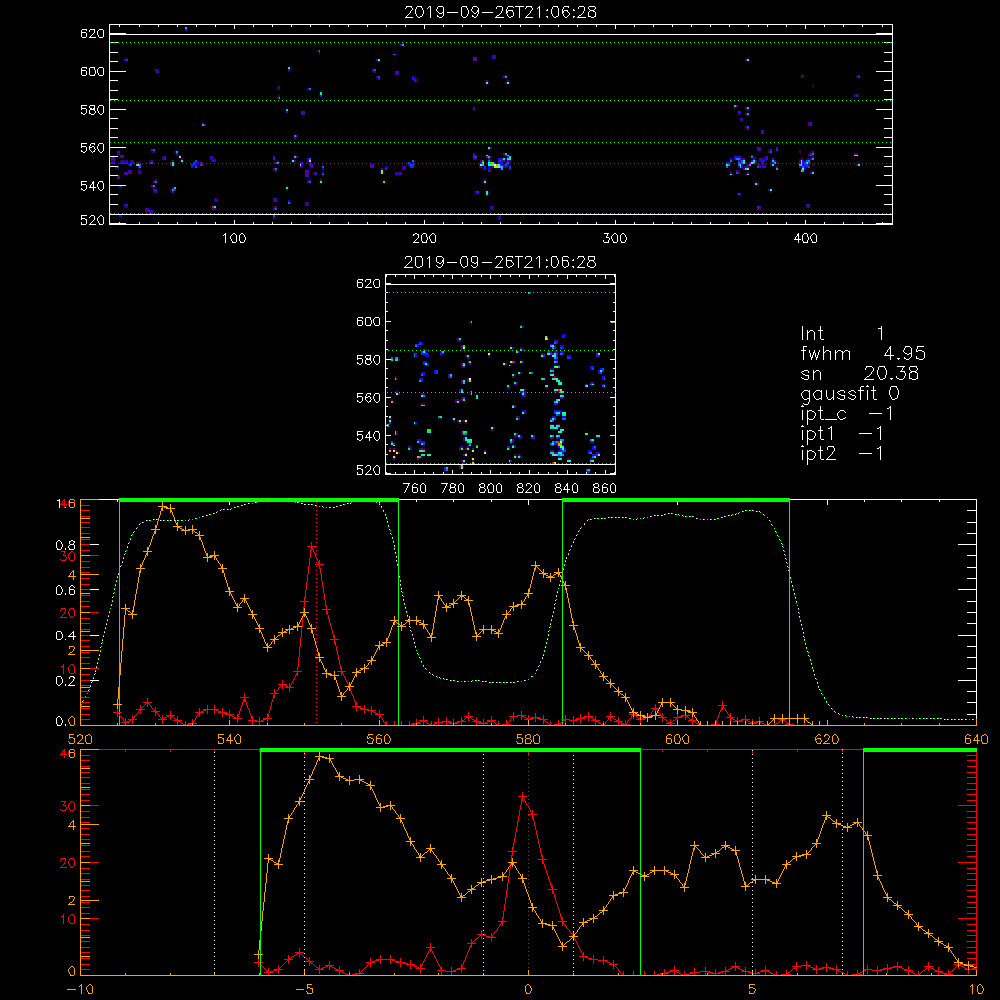Click the orange curve's highest point in bottom plot
Image resolution: width=1000 pixels, height=1000 pixels.
[x=321, y=756]
